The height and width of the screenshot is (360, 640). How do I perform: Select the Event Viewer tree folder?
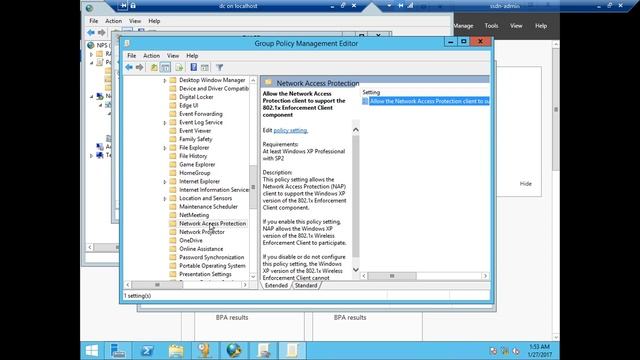[x=195, y=131]
